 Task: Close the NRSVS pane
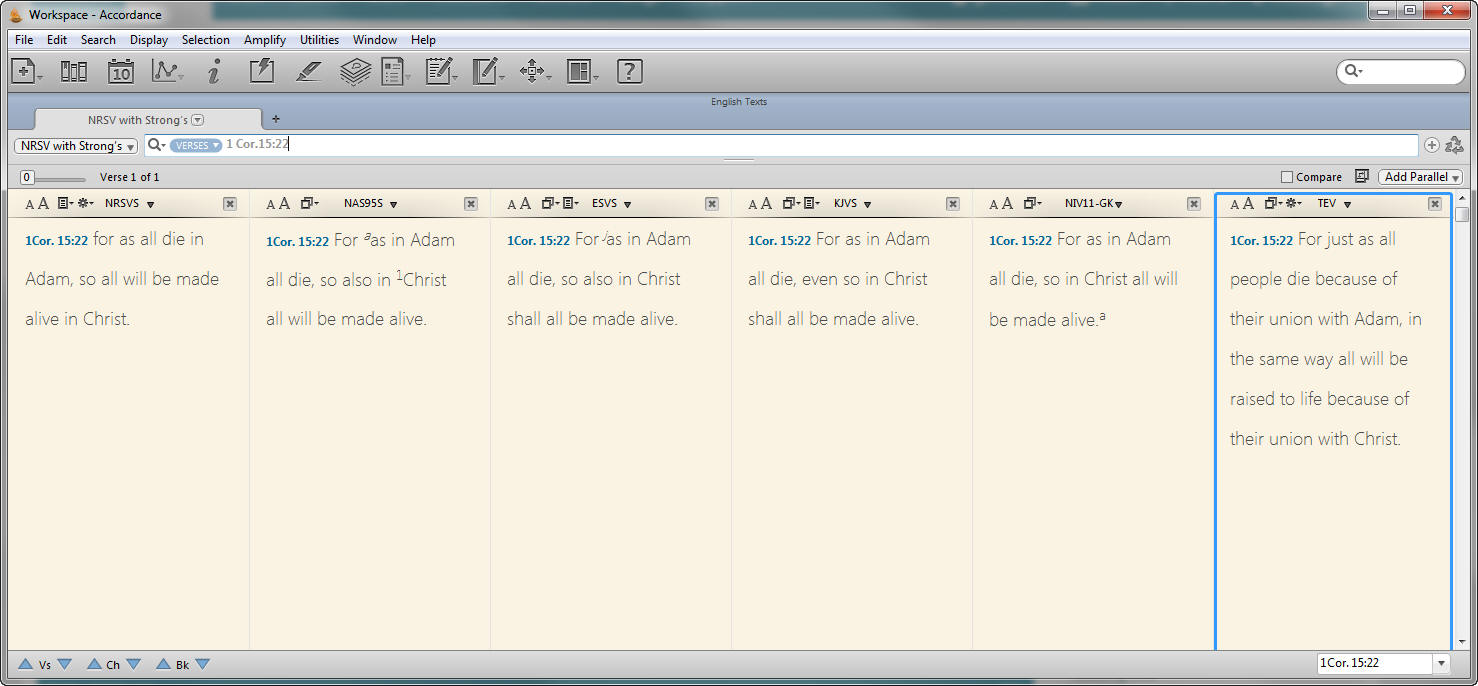(x=230, y=204)
